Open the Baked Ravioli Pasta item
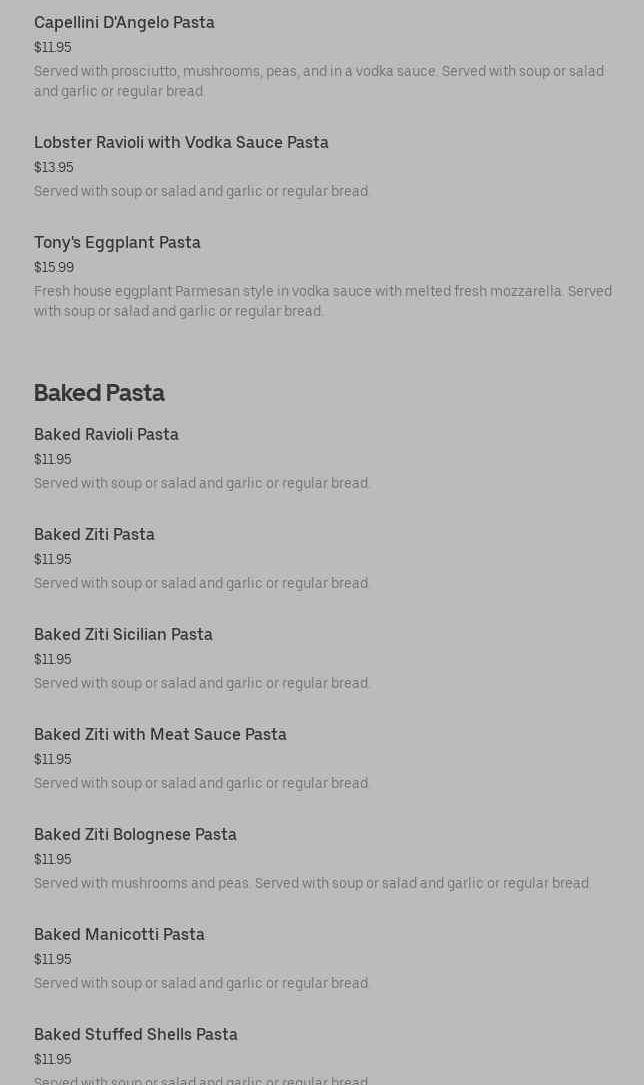The width and height of the screenshot is (644, 1085). [106, 434]
